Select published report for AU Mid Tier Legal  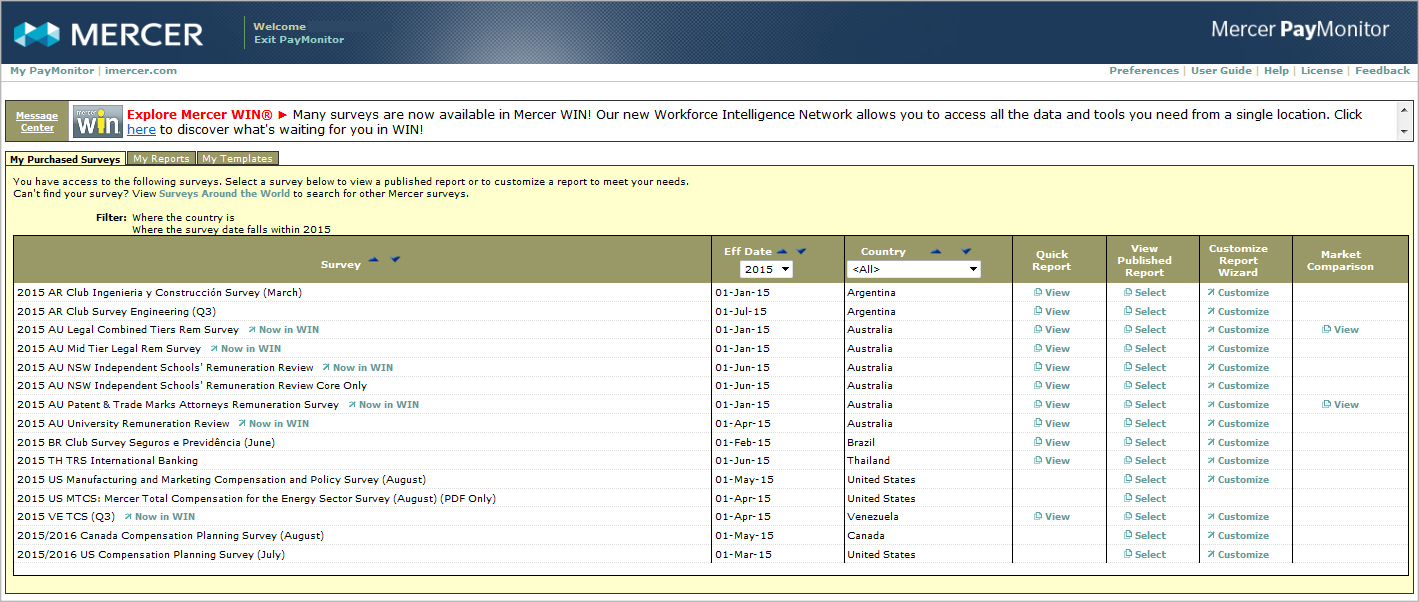click(x=1145, y=349)
